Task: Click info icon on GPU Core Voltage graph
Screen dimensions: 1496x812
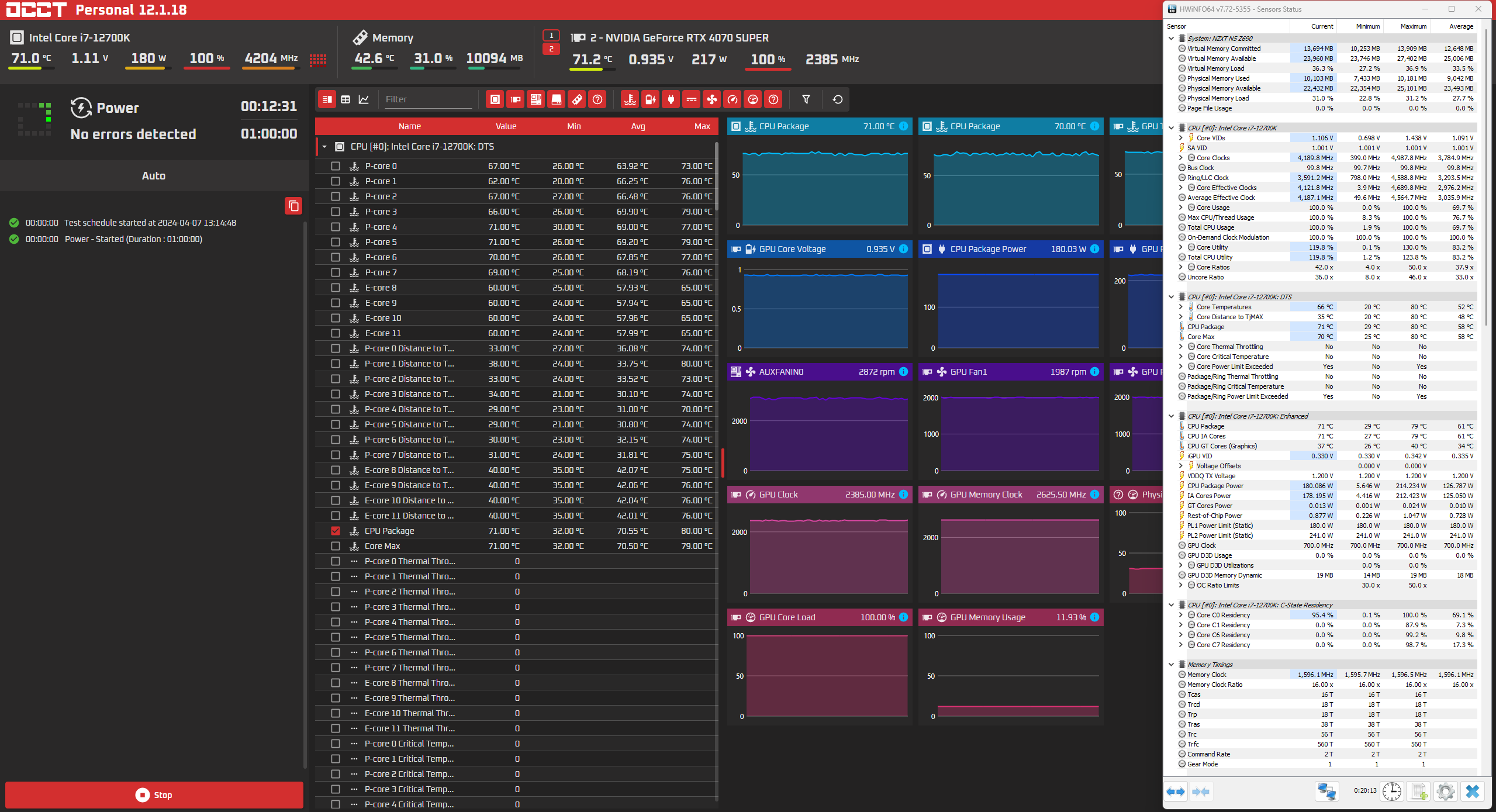Action: tap(903, 249)
